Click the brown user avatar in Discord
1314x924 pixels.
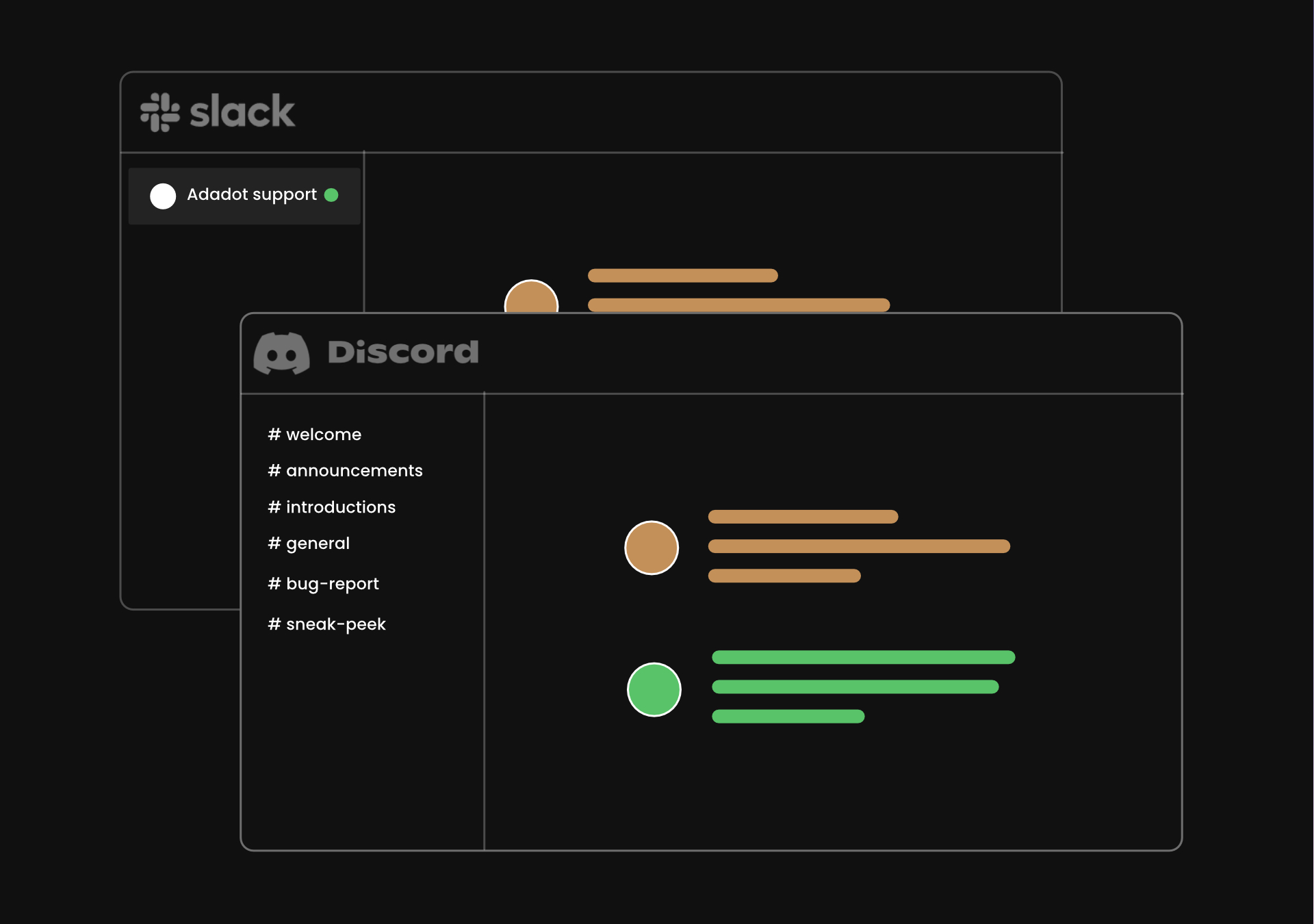point(652,548)
